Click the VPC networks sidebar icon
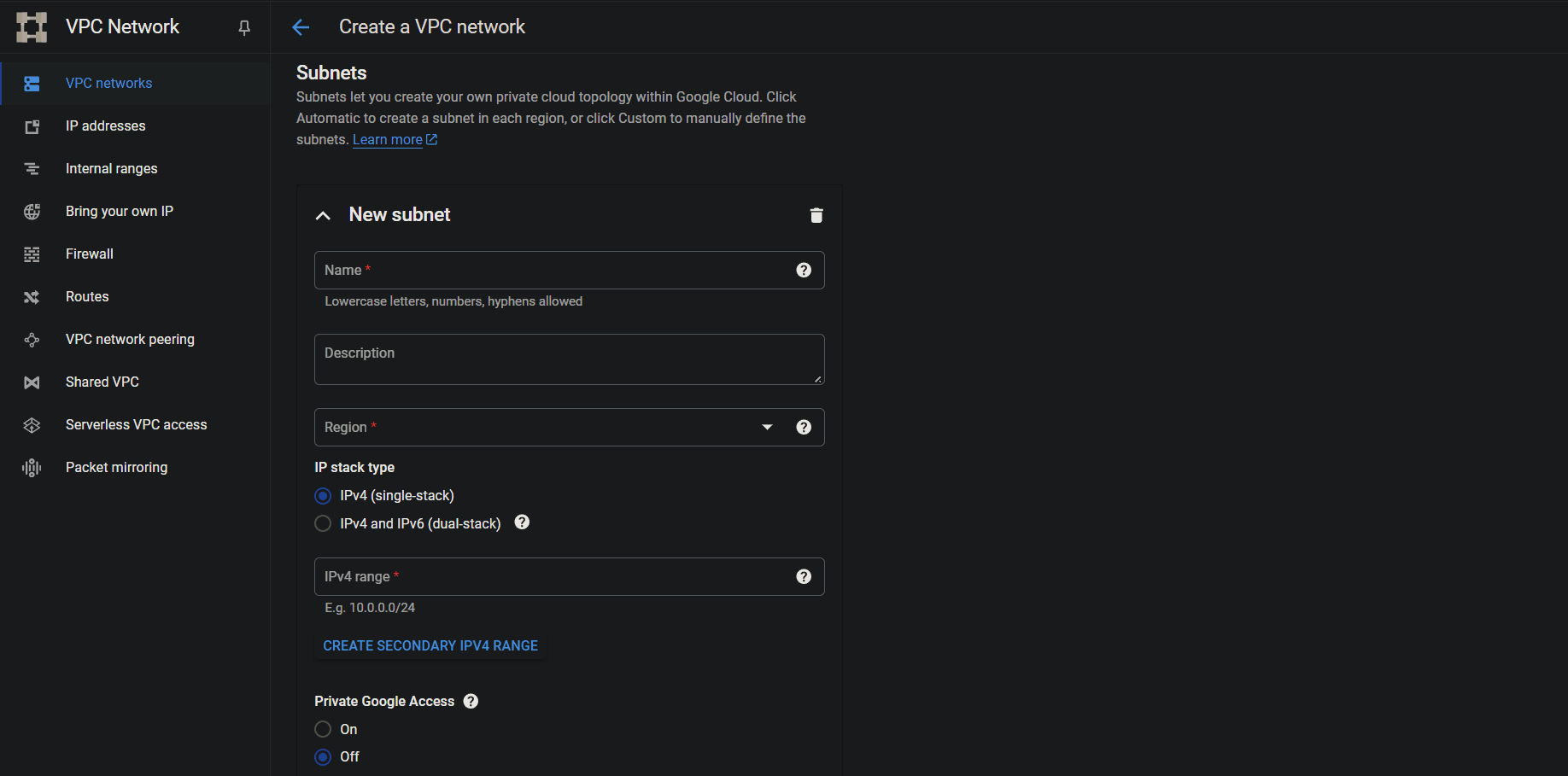 click(x=32, y=84)
